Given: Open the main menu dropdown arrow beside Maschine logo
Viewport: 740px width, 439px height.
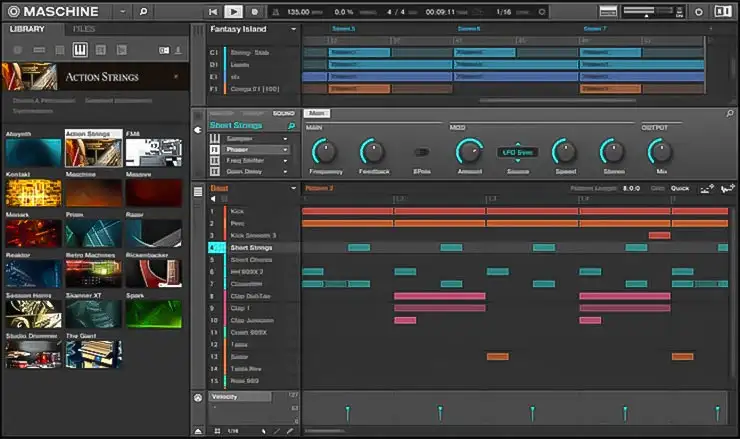Looking at the screenshot, I should (x=123, y=11).
